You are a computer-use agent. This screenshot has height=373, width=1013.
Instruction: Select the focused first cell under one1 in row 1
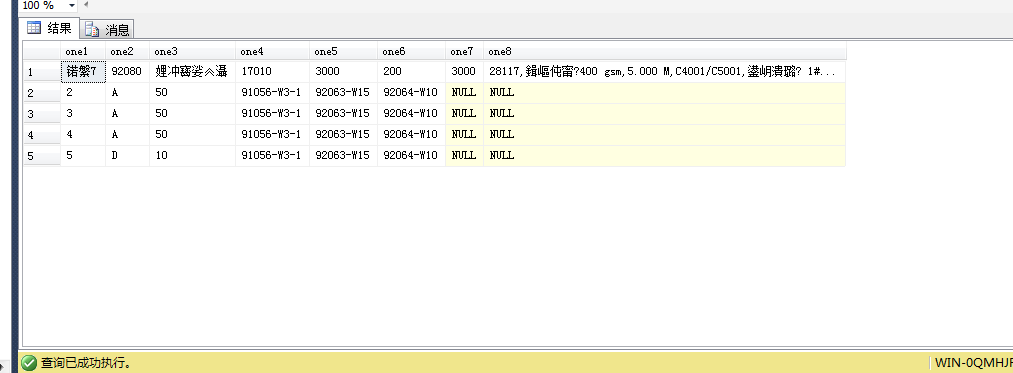click(83, 72)
